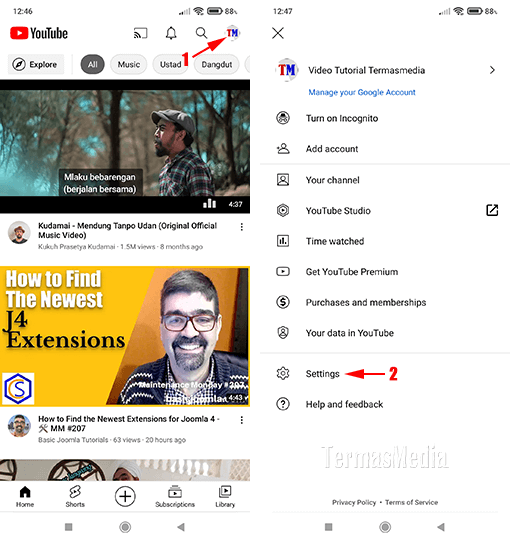Open more options for Joomla 4 video

[242, 420]
